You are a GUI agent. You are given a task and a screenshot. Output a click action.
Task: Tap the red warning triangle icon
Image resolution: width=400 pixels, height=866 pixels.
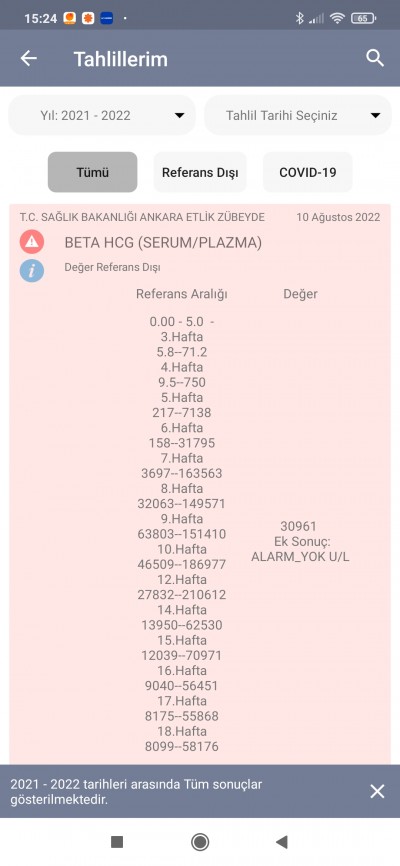click(32, 242)
